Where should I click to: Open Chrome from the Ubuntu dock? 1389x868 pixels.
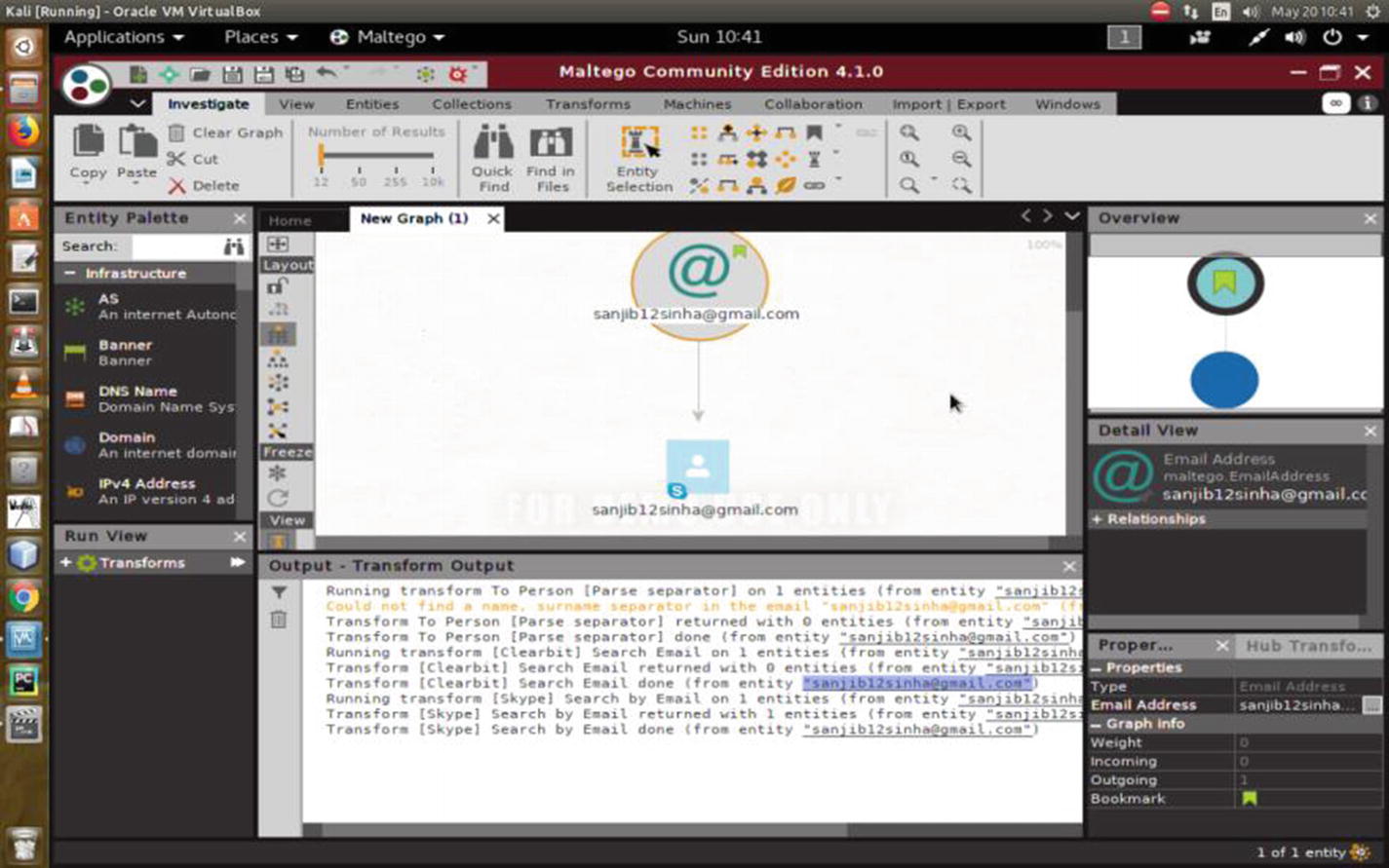(x=24, y=596)
